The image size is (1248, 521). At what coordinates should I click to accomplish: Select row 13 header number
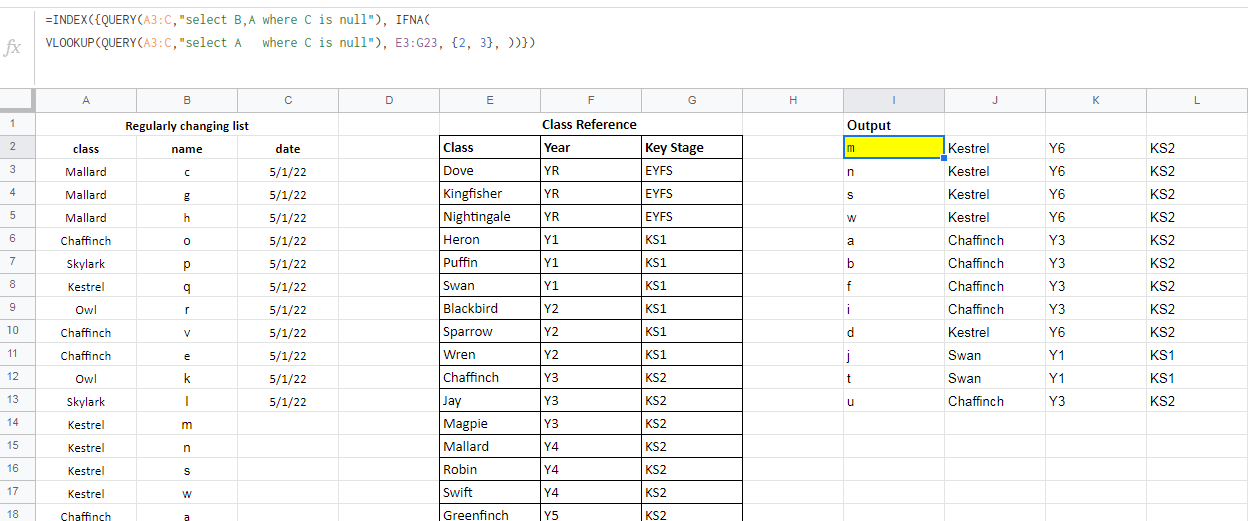coord(17,400)
